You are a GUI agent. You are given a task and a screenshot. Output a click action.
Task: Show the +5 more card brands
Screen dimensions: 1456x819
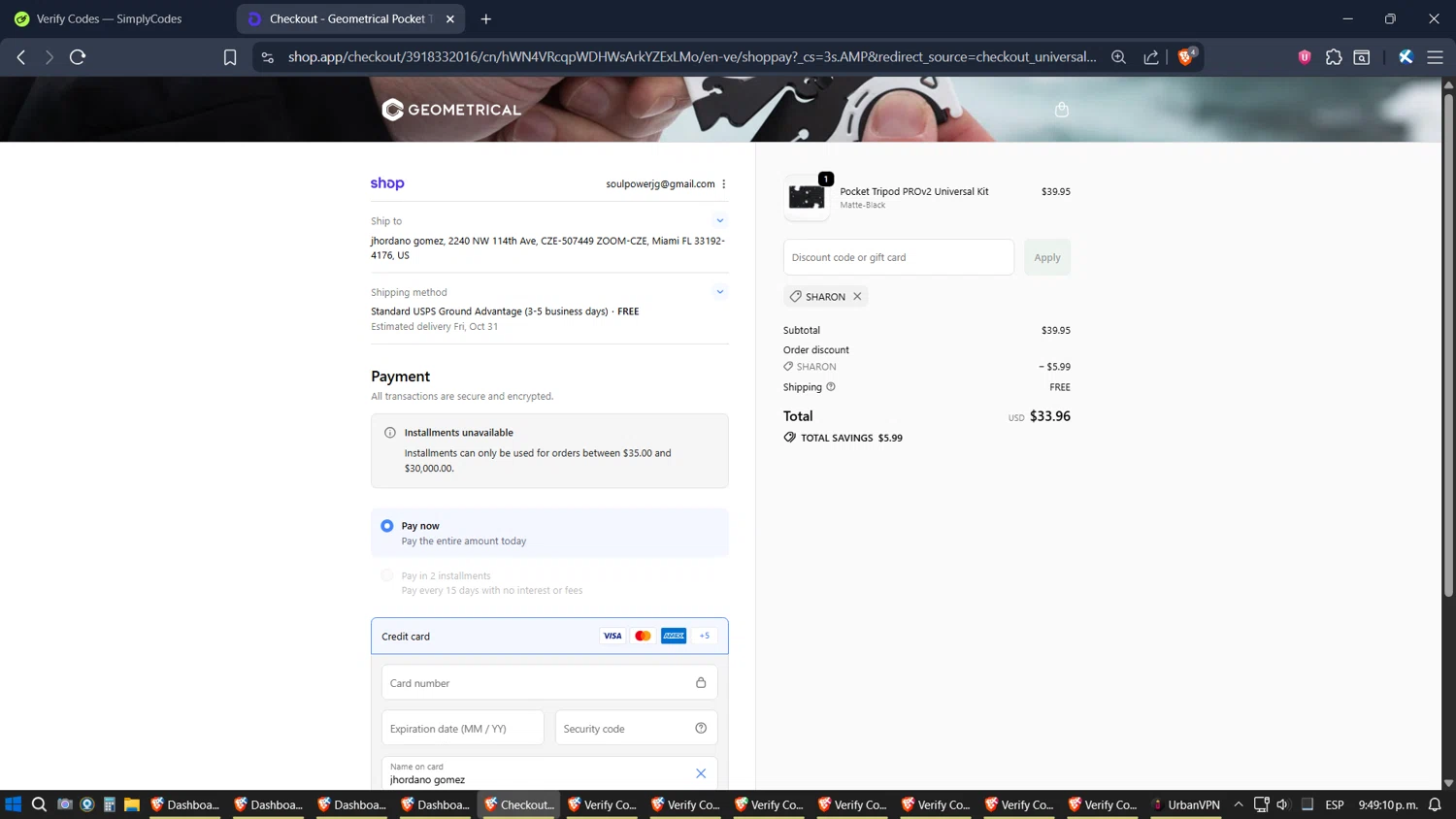[x=705, y=636]
